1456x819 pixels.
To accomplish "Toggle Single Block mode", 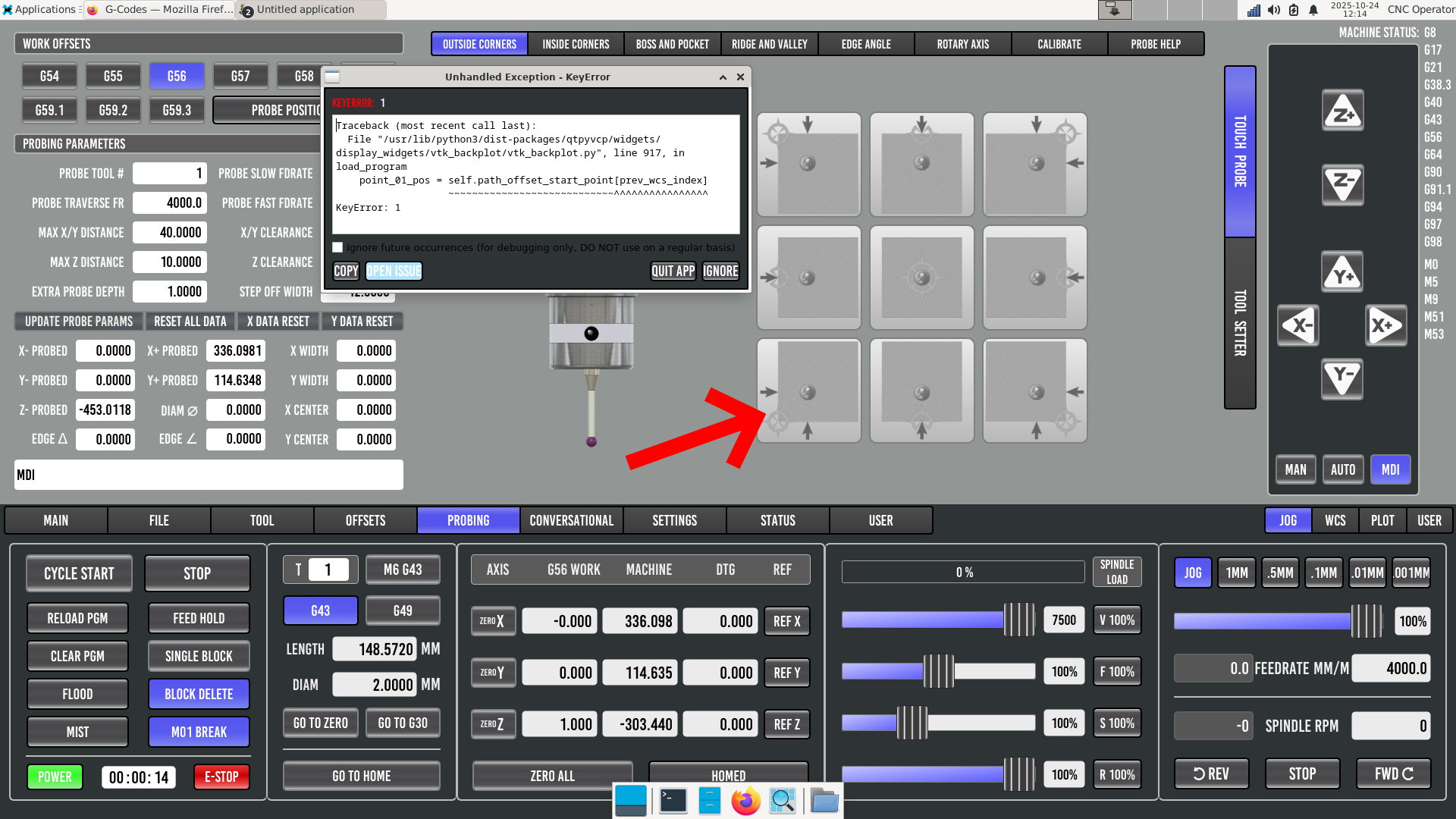I will (x=199, y=656).
